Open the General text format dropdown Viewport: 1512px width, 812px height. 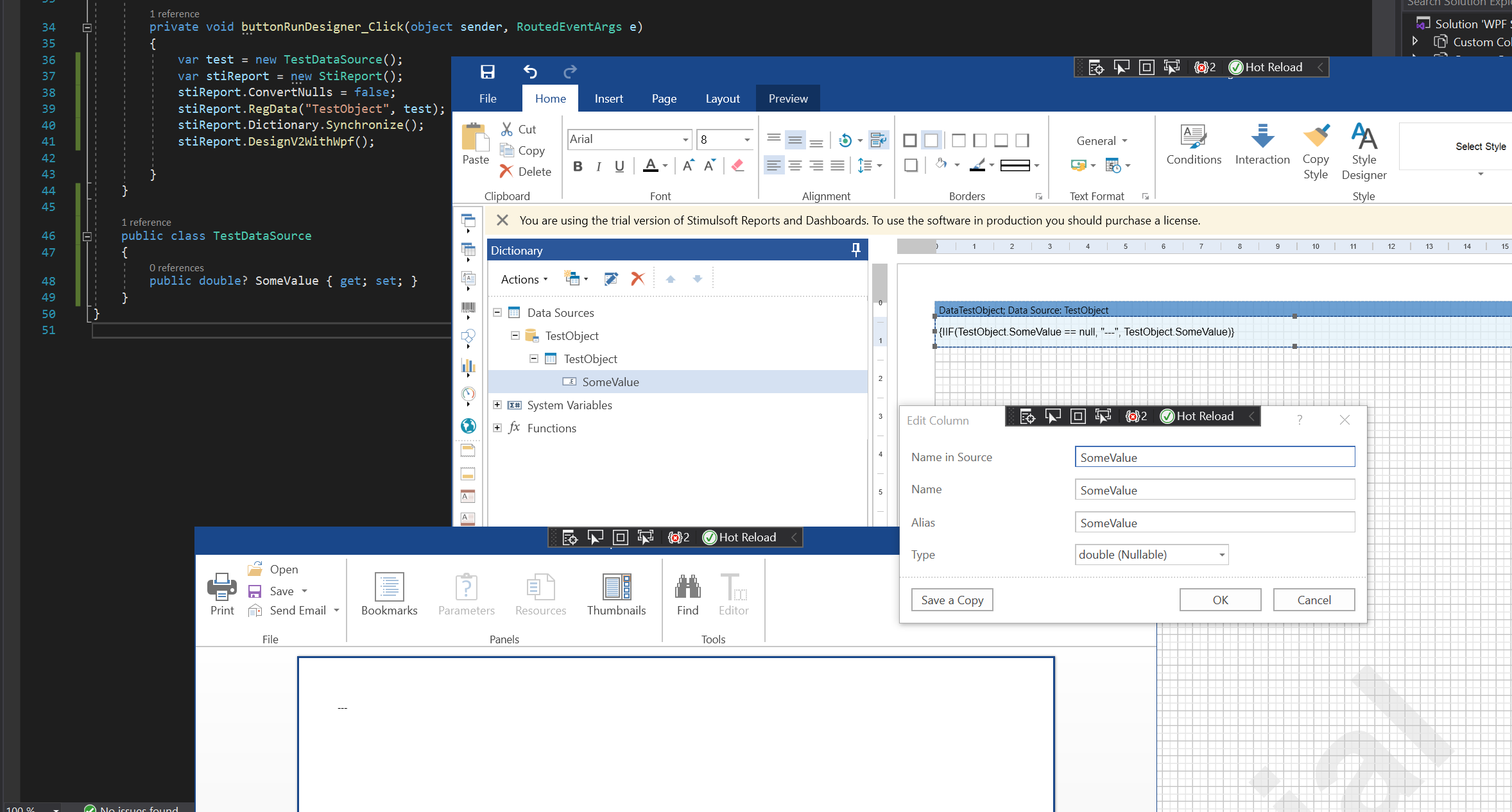coord(1101,140)
